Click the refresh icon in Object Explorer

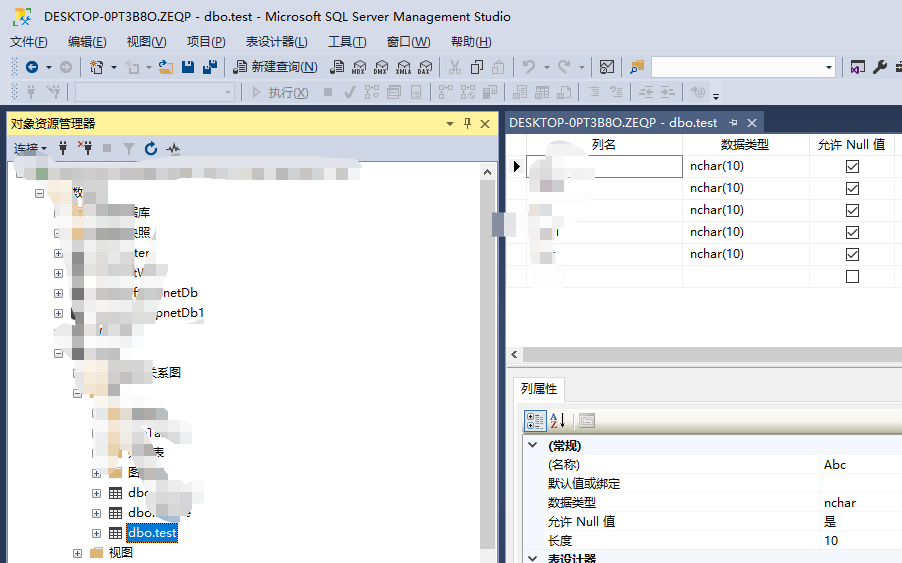pos(151,148)
